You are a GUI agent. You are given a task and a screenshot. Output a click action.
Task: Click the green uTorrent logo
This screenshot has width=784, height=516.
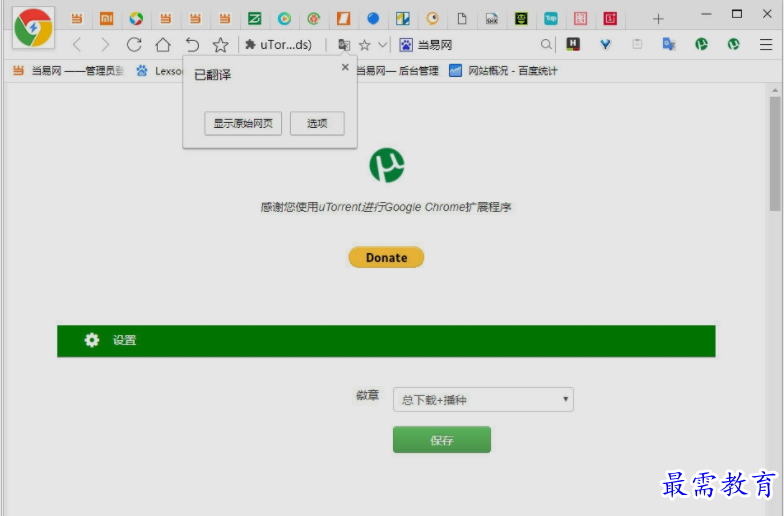386,165
